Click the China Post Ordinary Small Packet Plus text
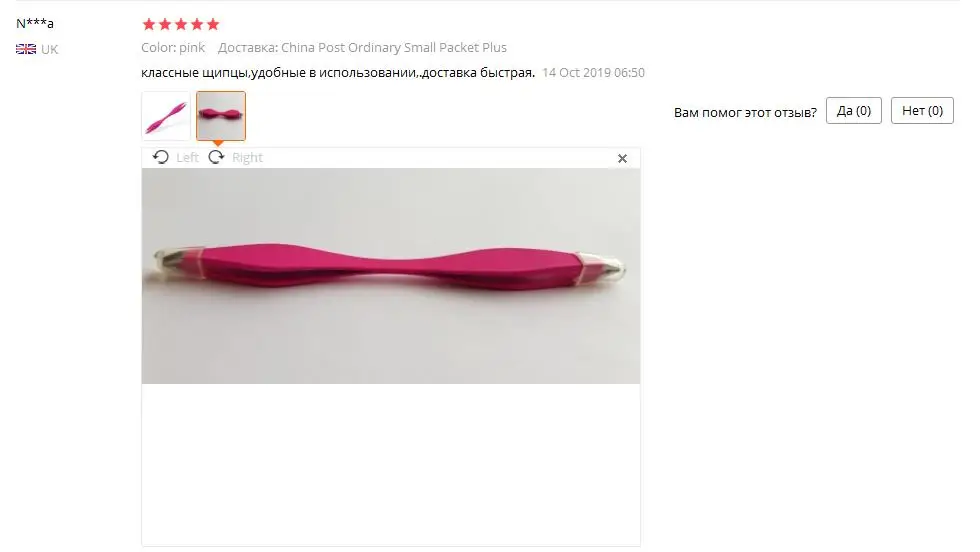The width and height of the screenshot is (980, 552). (x=394, y=48)
